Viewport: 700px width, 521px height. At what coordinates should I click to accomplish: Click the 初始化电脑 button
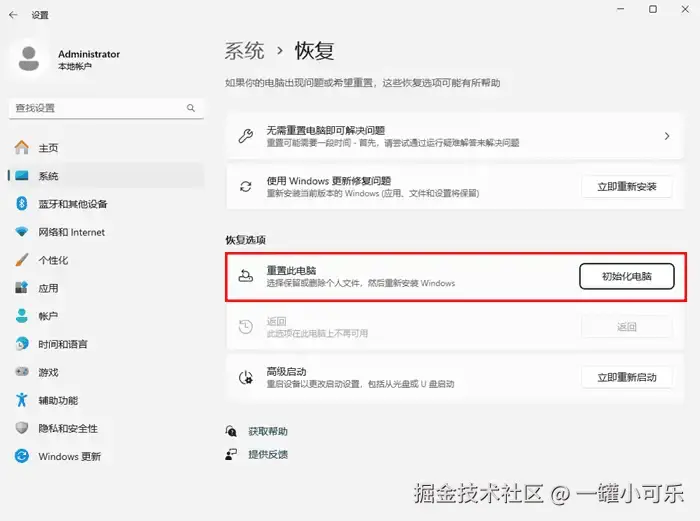coord(627,276)
